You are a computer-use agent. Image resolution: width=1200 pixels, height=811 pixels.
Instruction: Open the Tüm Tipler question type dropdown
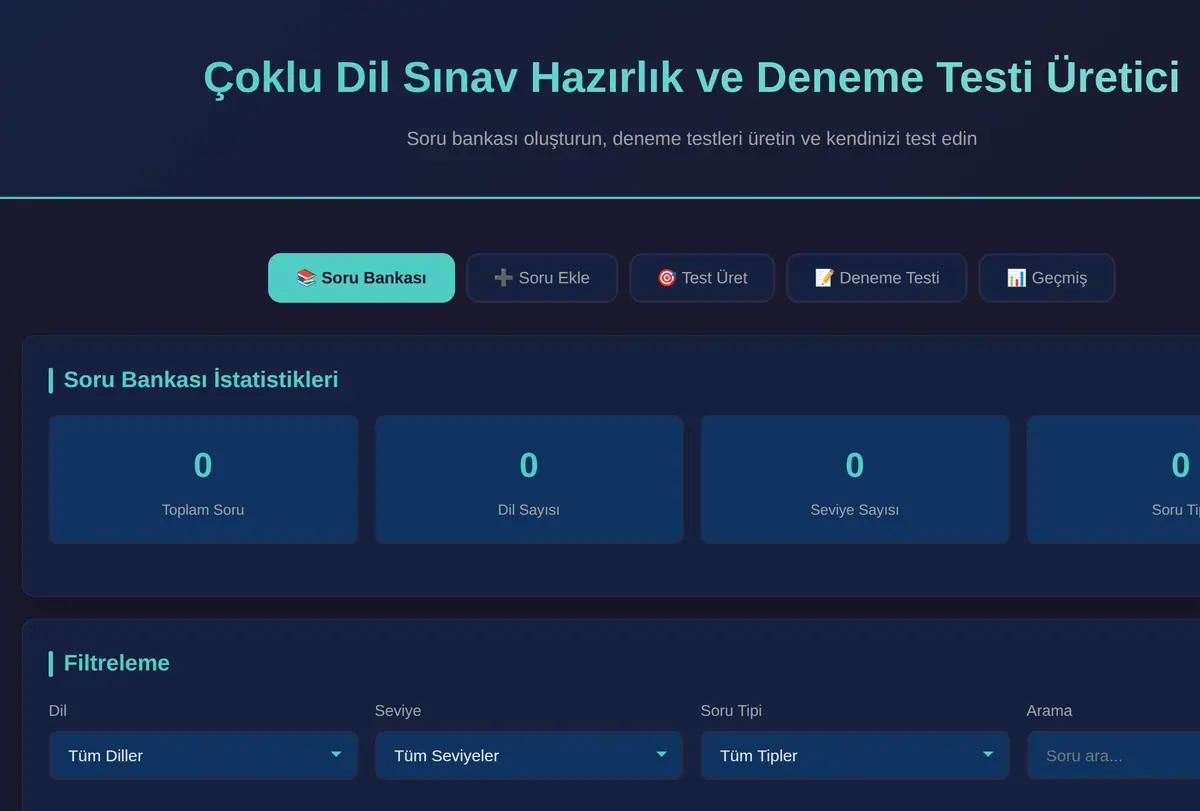point(855,755)
